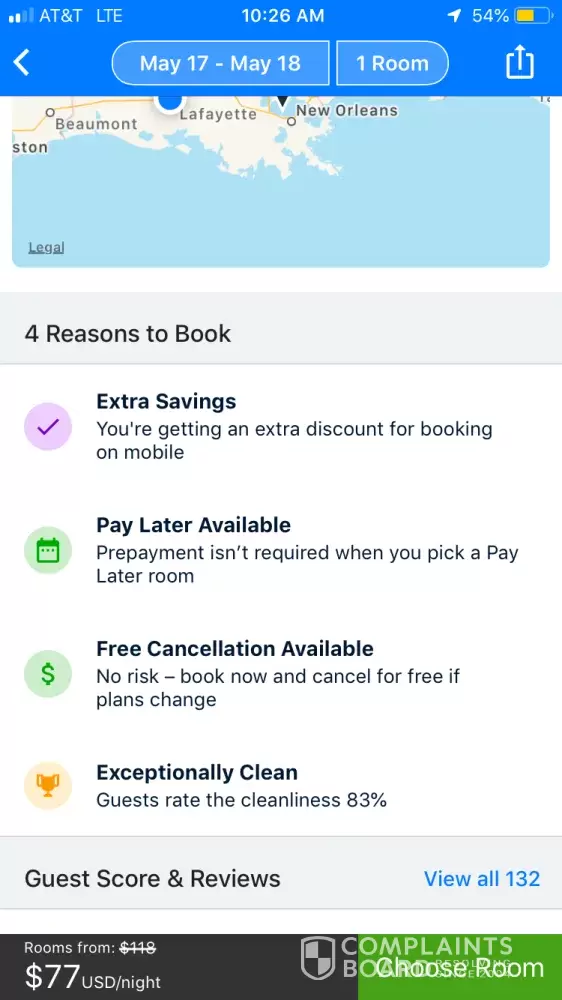Viewport: 562px width, 1000px height.
Task: Tap the Extra Savings heading
Action: (x=166, y=401)
